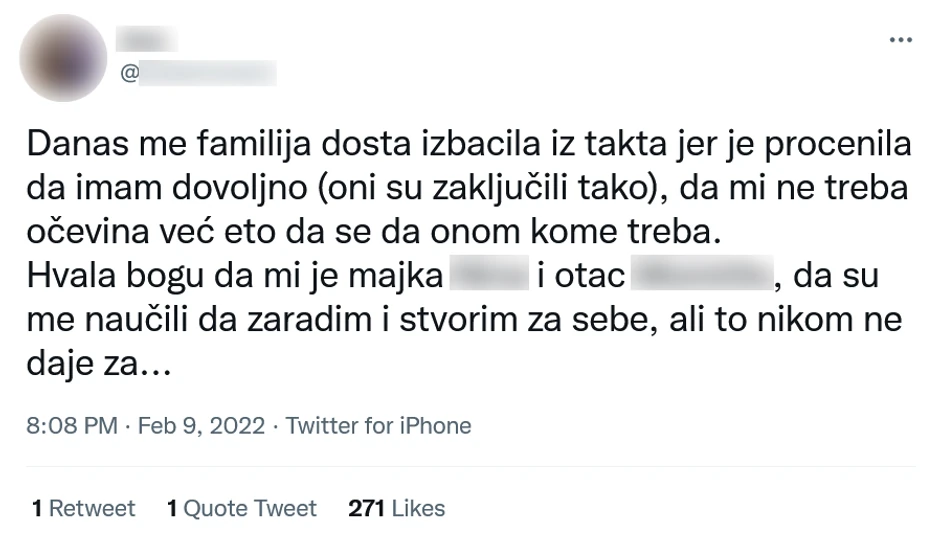The height and width of the screenshot is (543, 940).
Task: Click the blurred profile avatar
Action: click(62, 57)
